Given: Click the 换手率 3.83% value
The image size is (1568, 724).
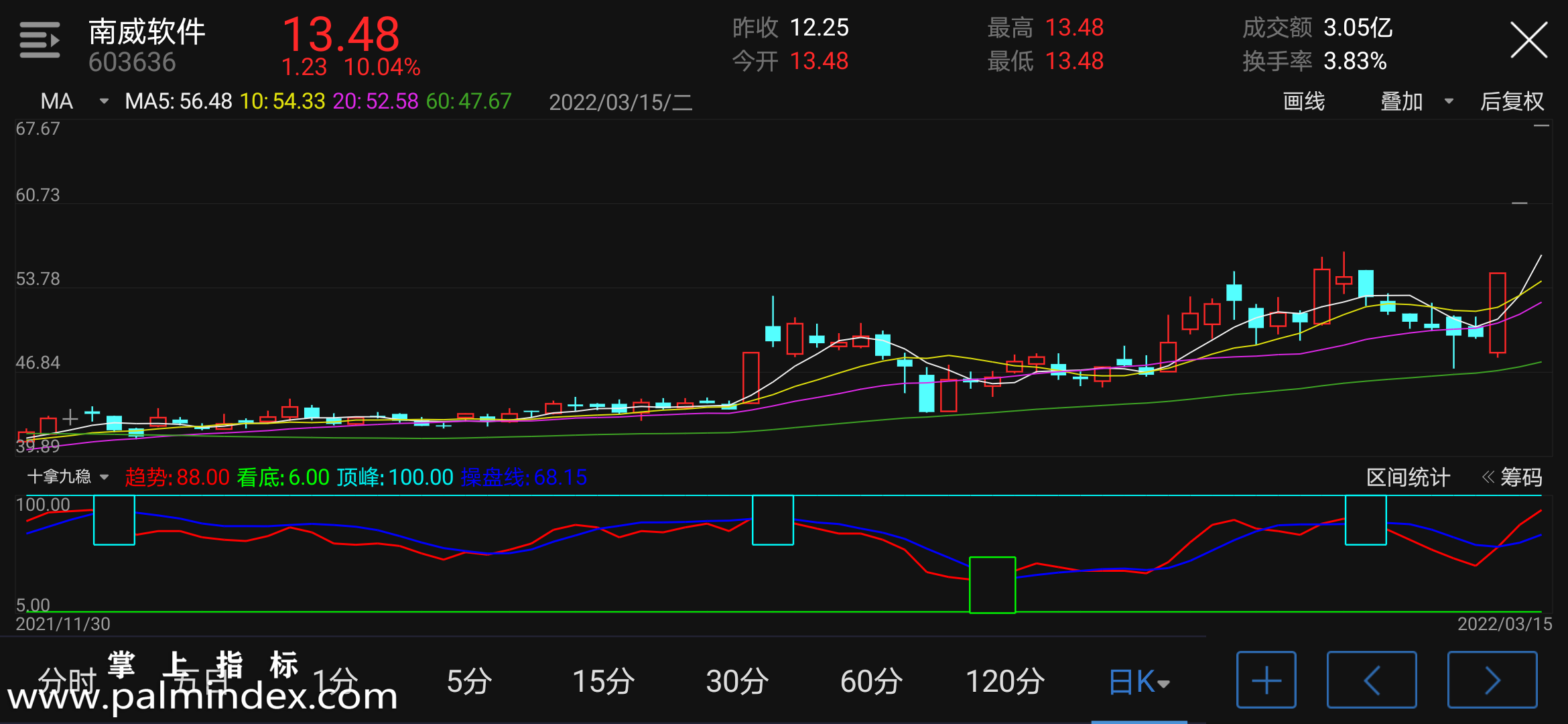Looking at the screenshot, I should coord(1355,62).
